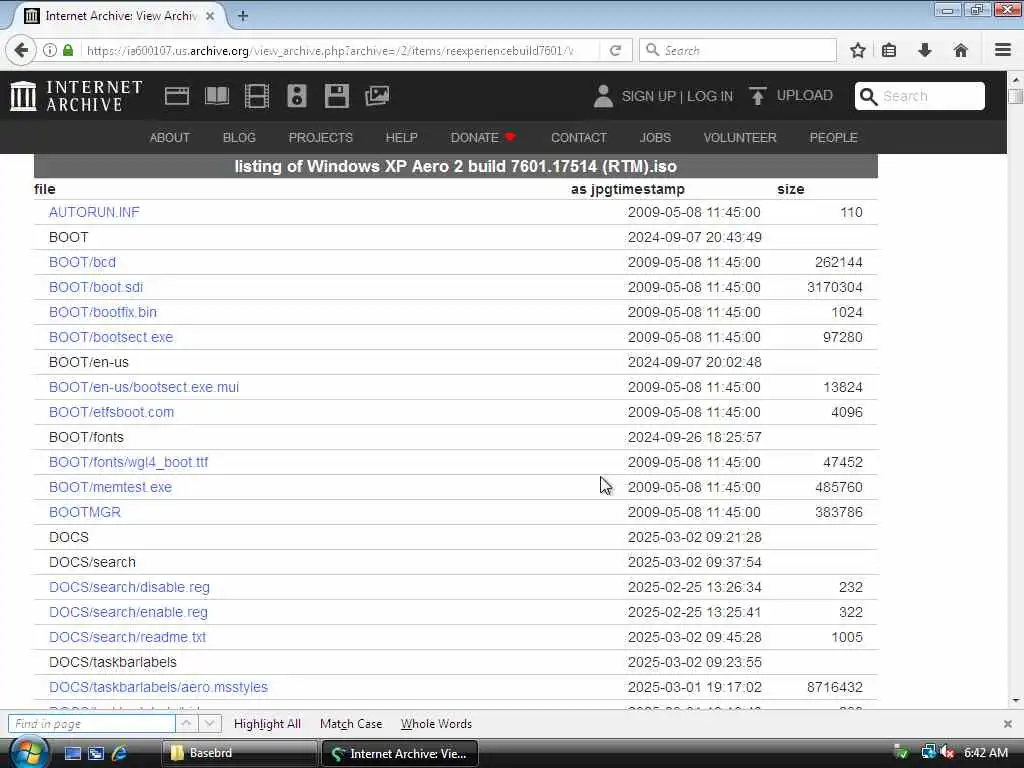
Task: Open the BOOTMGR file link
Action: click(x=85, y=512)
